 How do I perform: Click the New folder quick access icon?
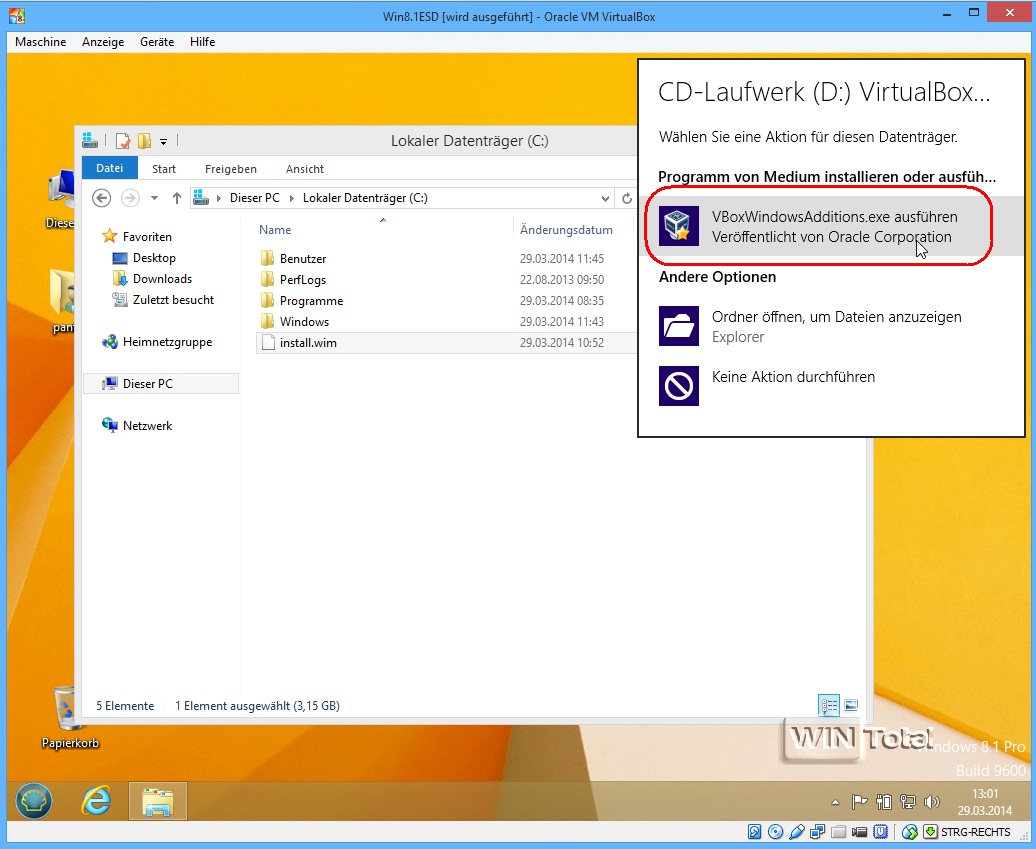pyautogui.click(x=144, y=141)
